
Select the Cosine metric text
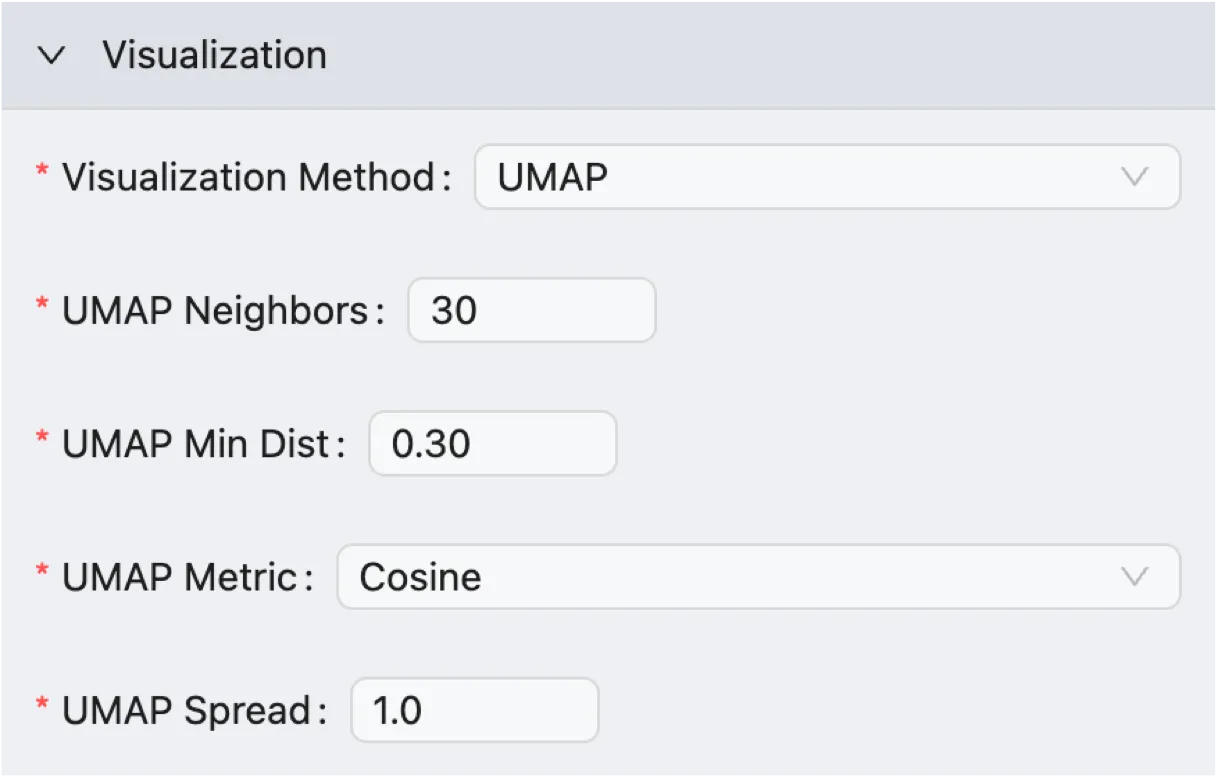[417, 576]
